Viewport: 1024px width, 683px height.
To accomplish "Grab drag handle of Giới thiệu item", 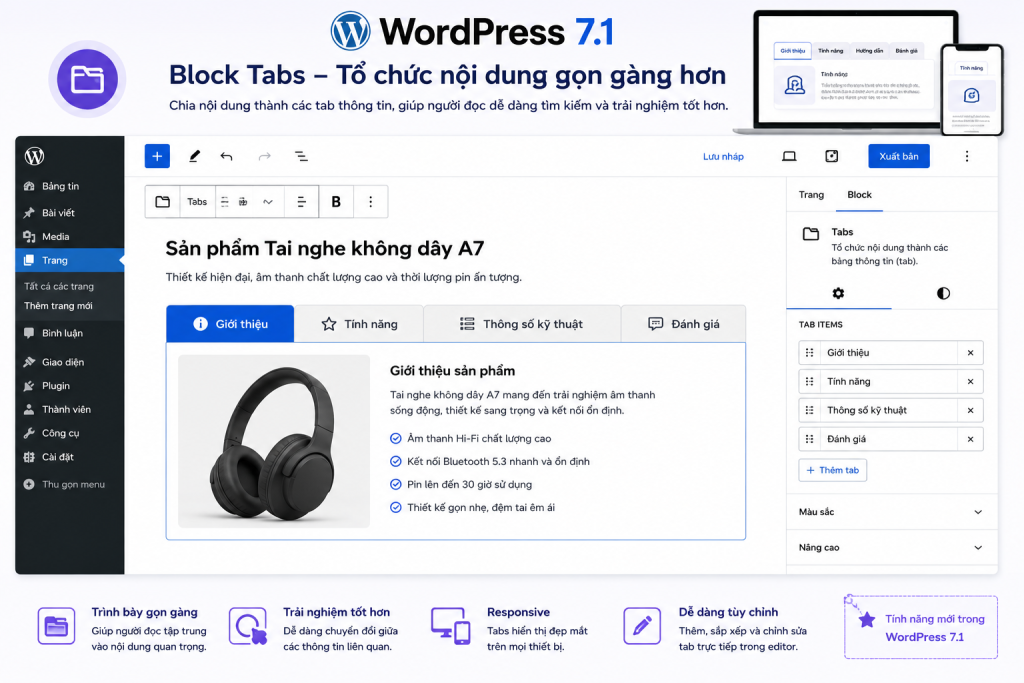I will pos(809,353).
